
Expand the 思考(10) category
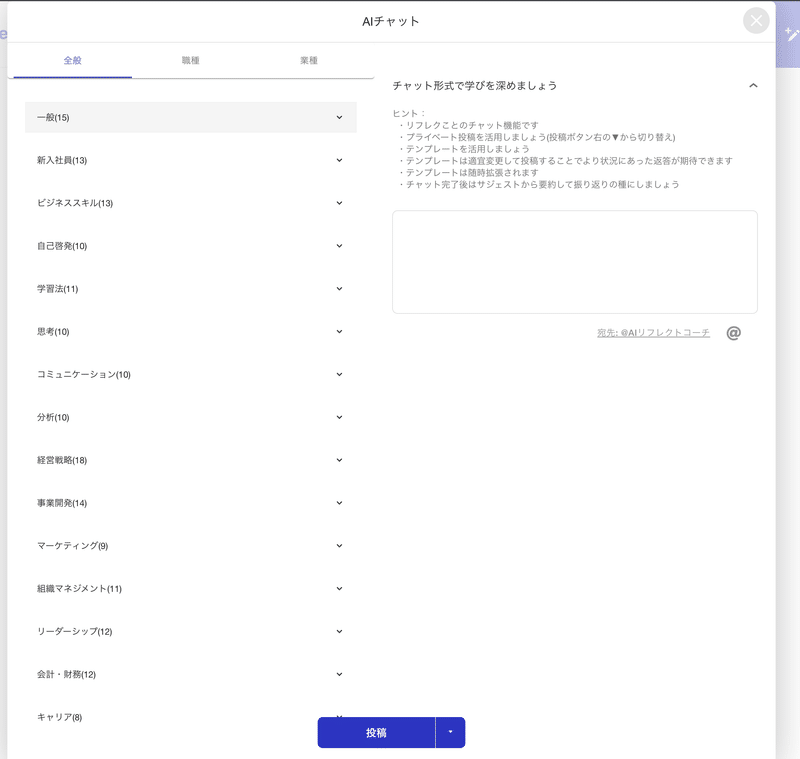[191, 332]
